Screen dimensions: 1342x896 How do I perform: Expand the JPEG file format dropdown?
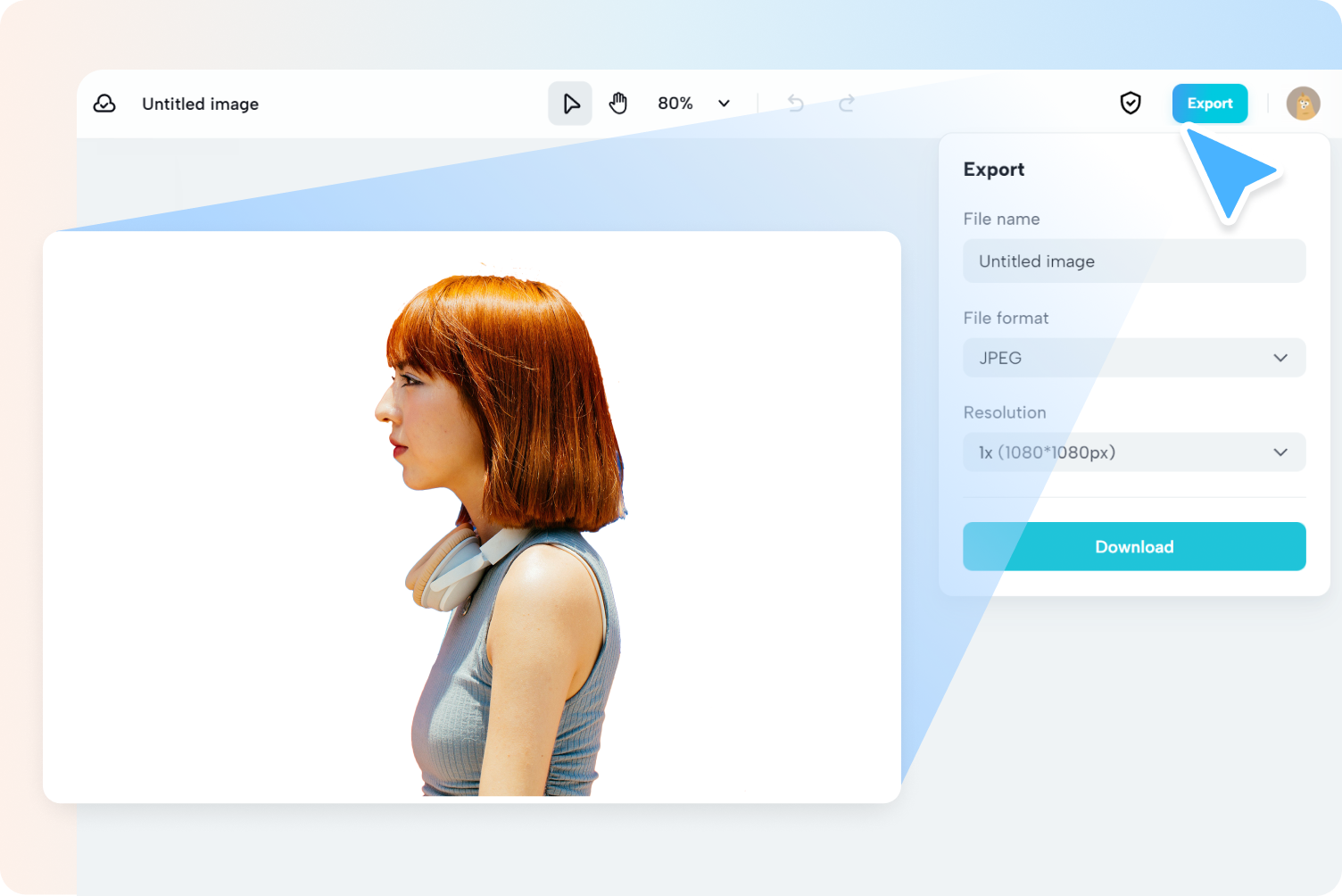(x=1134, y=358)
